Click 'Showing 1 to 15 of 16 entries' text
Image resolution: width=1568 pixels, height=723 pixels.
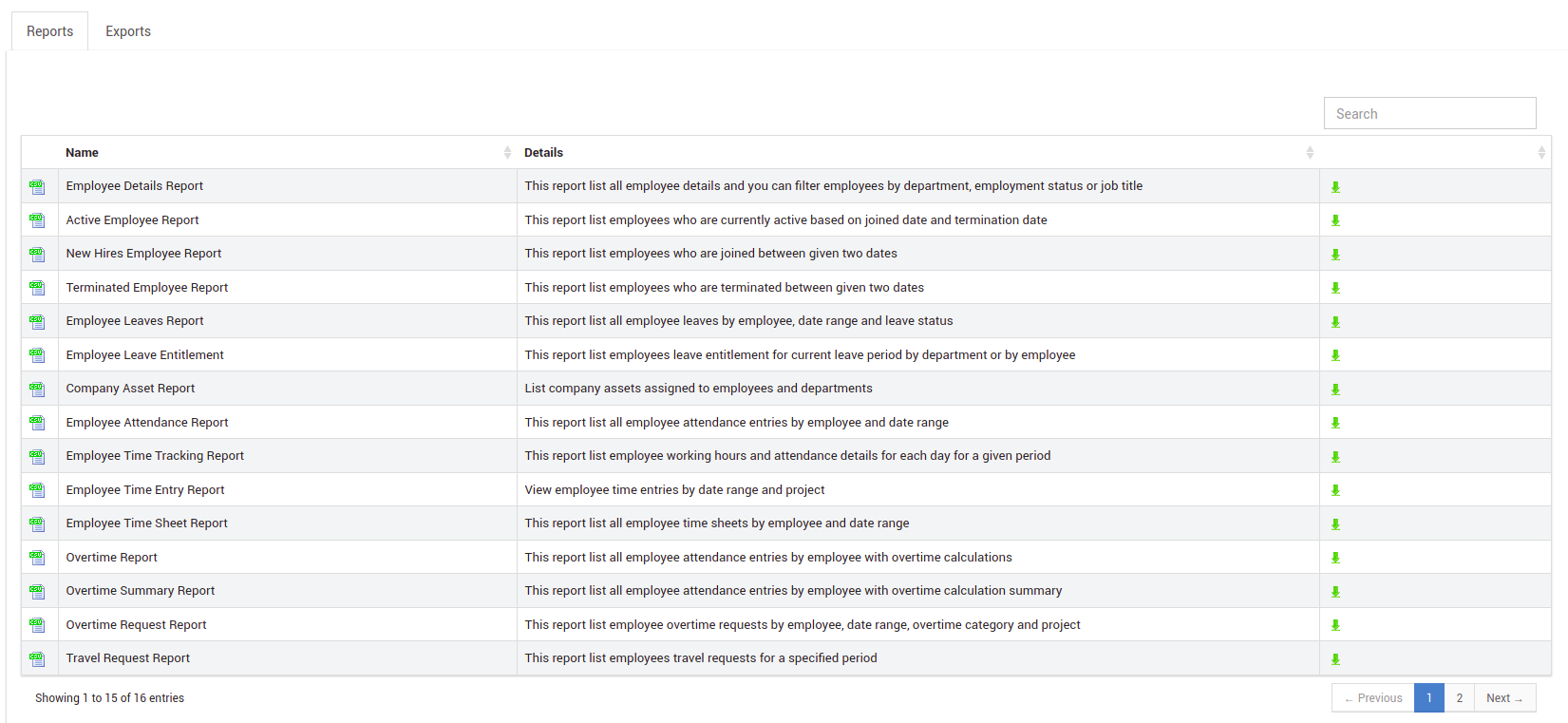click(110, 698)
